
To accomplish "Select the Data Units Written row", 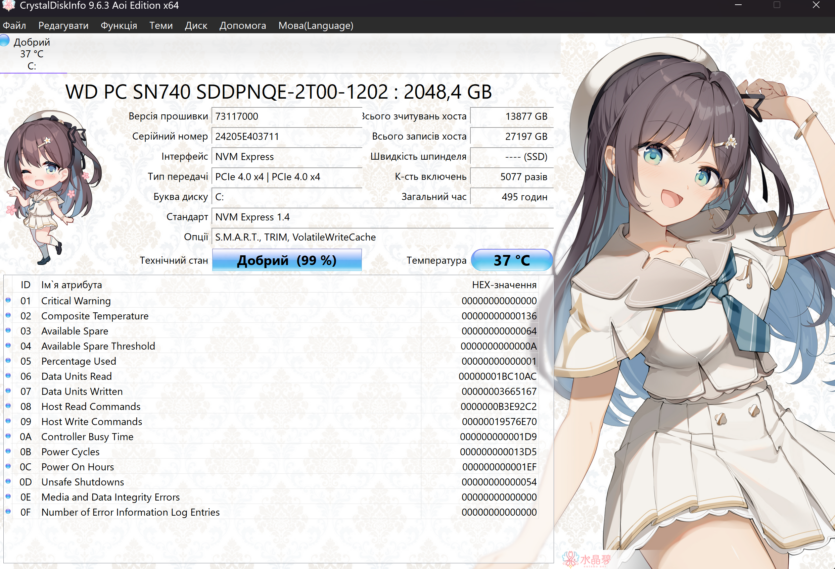I will (x=272, y=392).
